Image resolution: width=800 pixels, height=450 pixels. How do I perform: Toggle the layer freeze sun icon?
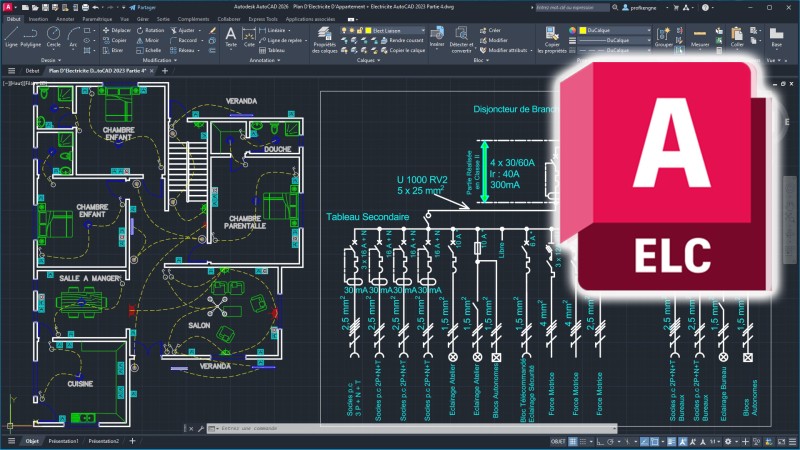point(352,31)
